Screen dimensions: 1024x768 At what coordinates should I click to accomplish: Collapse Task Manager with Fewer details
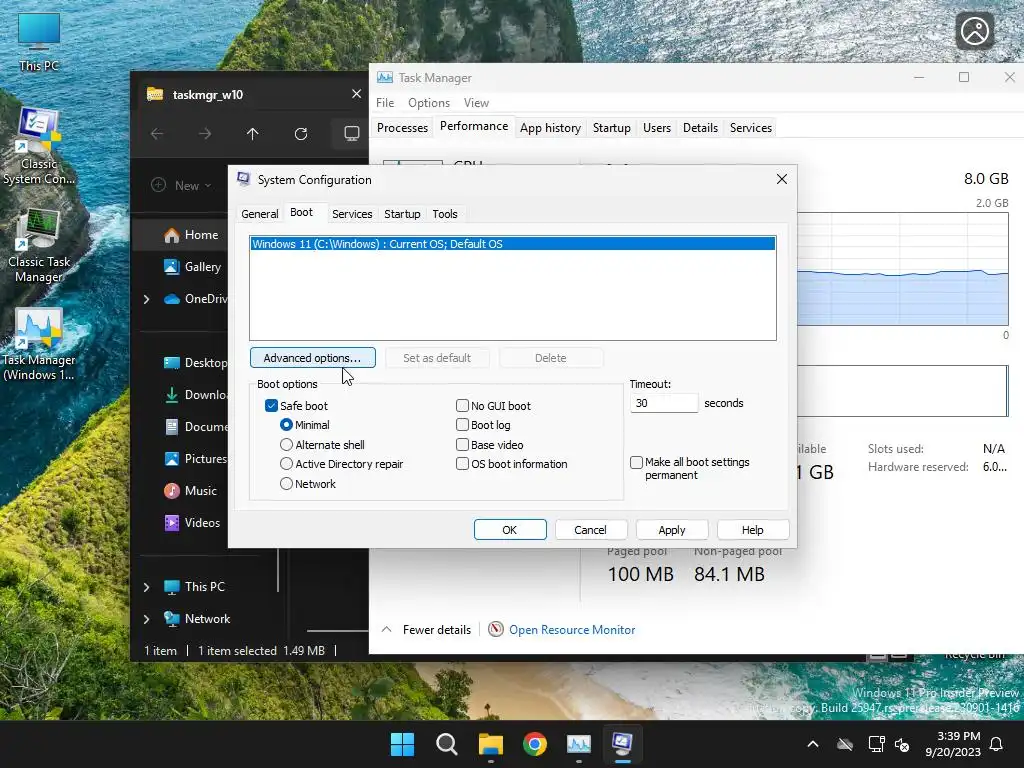click(x=426, y=630)
